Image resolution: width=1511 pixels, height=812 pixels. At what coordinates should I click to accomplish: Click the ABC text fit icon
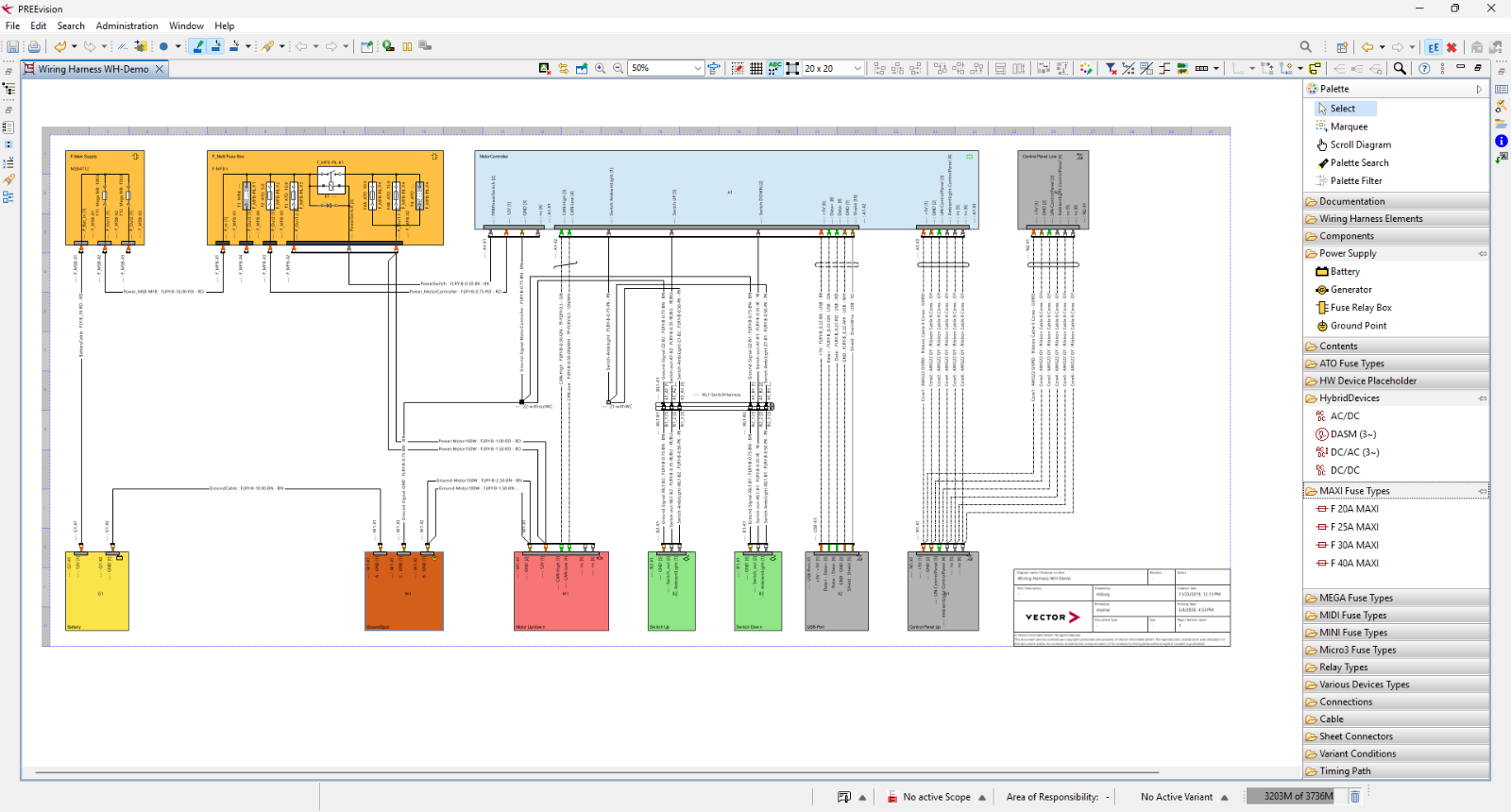[x=774, y=68]
